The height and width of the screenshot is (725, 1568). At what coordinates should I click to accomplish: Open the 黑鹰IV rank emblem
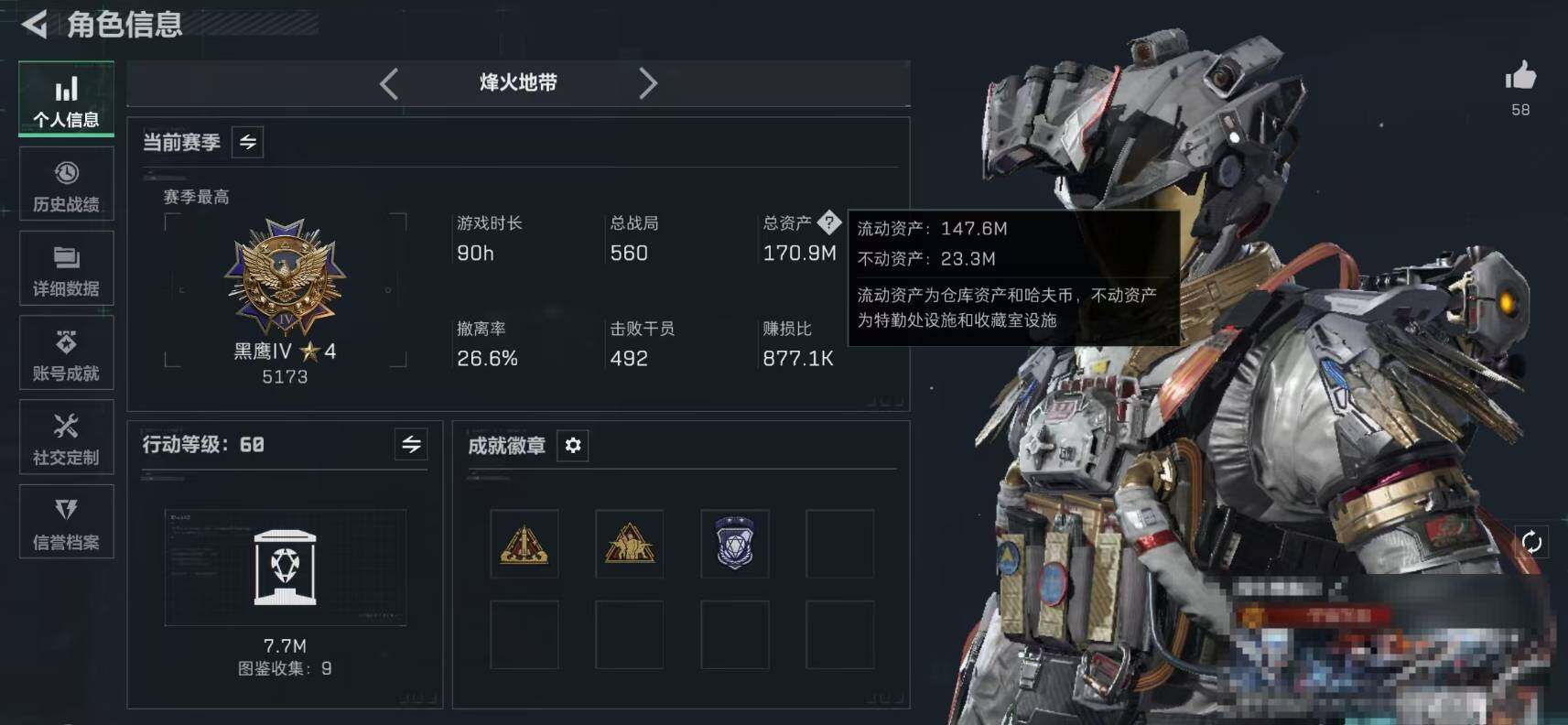(x=285, y=276)
